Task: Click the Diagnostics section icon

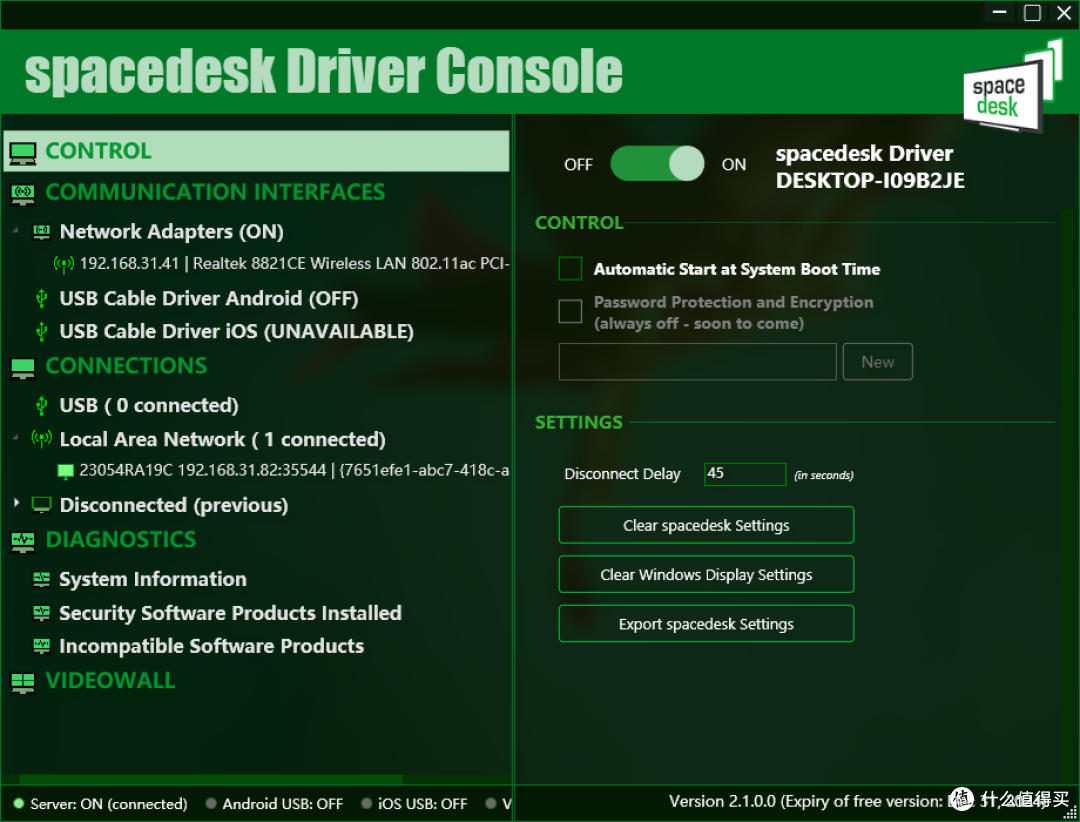Action: click(x=22, y=541)
